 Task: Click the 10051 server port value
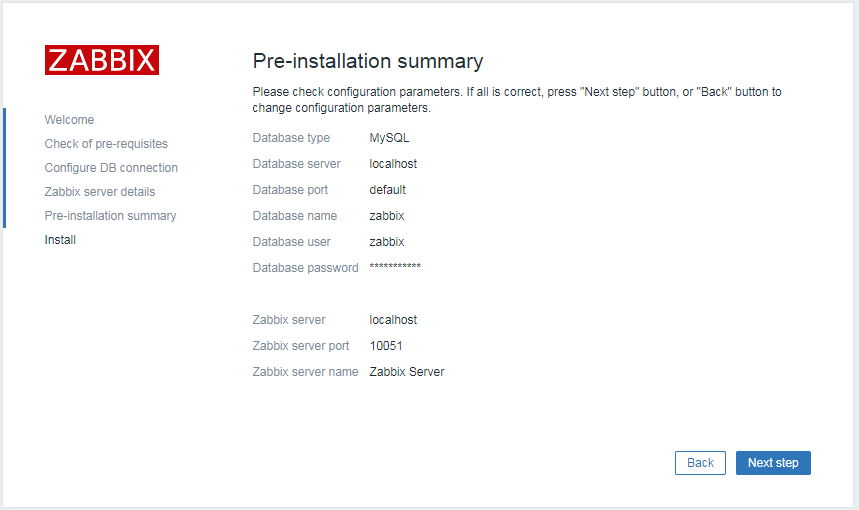click(x=386, y=346)
